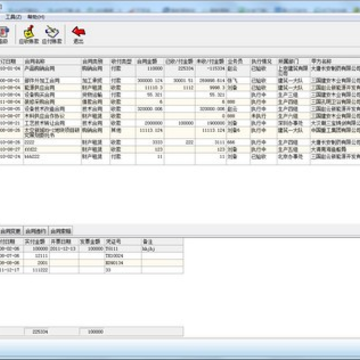Viewport: 360px width, 360px height.
Task: Click paid total 225334 in footer
Action: (40, 332)
